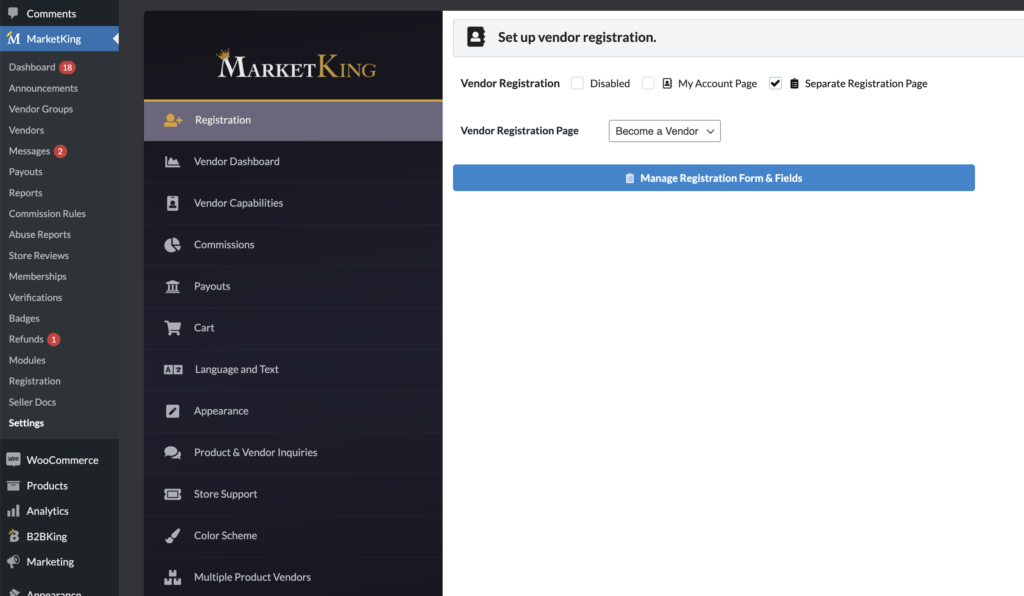Click the address book icon in header
This screenshot has height=596, width=1024.
[x=476, y=37]
